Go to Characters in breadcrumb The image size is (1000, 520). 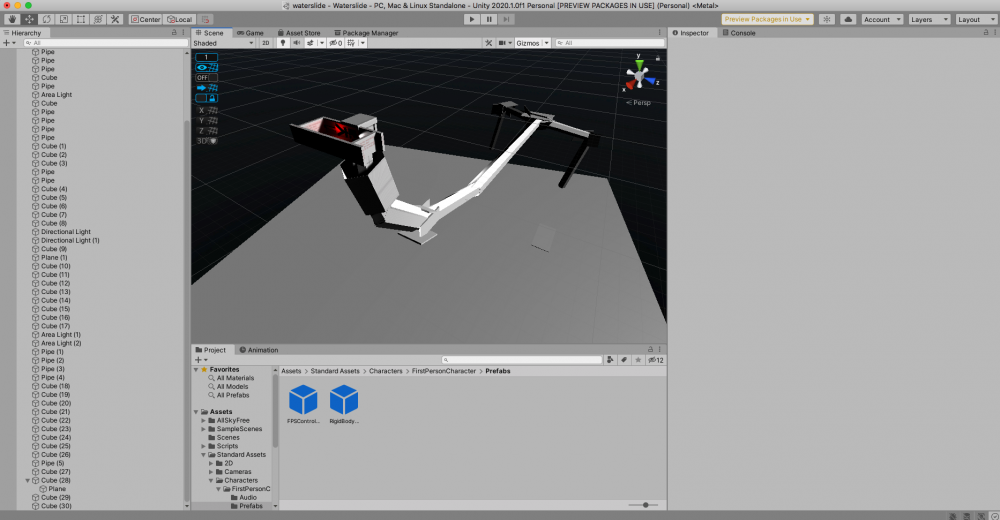pyautogui.click(x=386, y=371)
